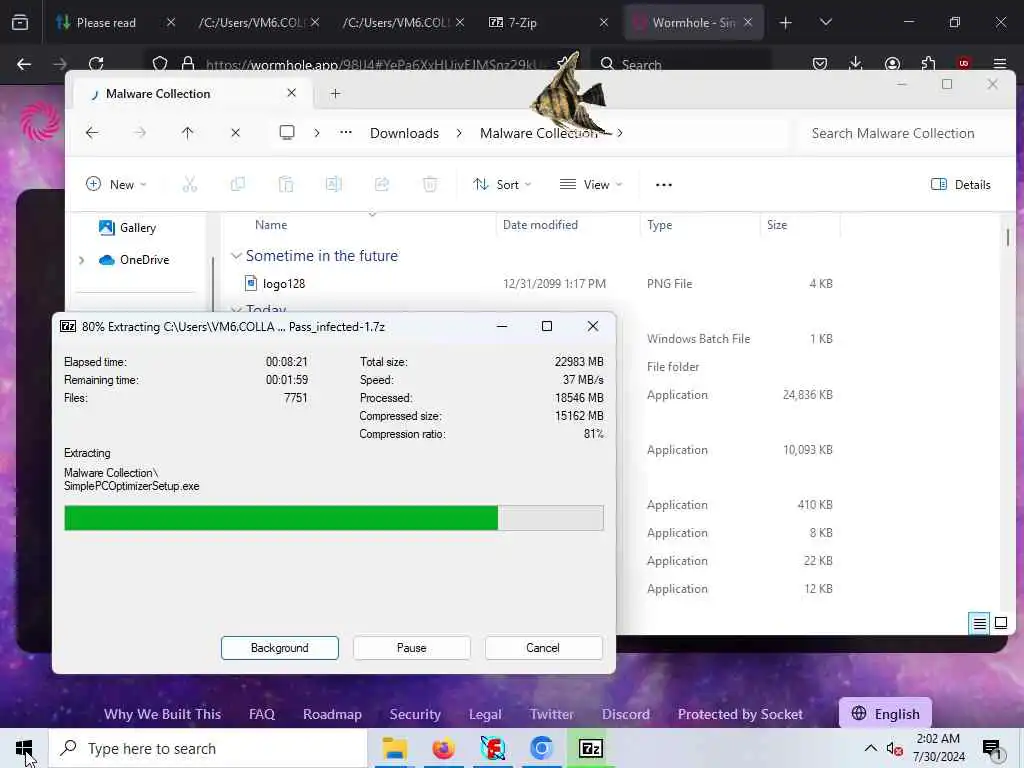Go up one folder level
The width and height of the screenshot is (1024, 768).
[187, 133]
